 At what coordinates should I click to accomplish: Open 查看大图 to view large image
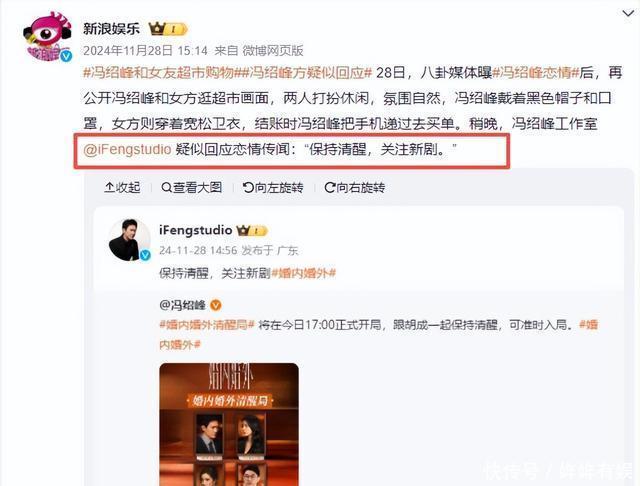[191, 188]
